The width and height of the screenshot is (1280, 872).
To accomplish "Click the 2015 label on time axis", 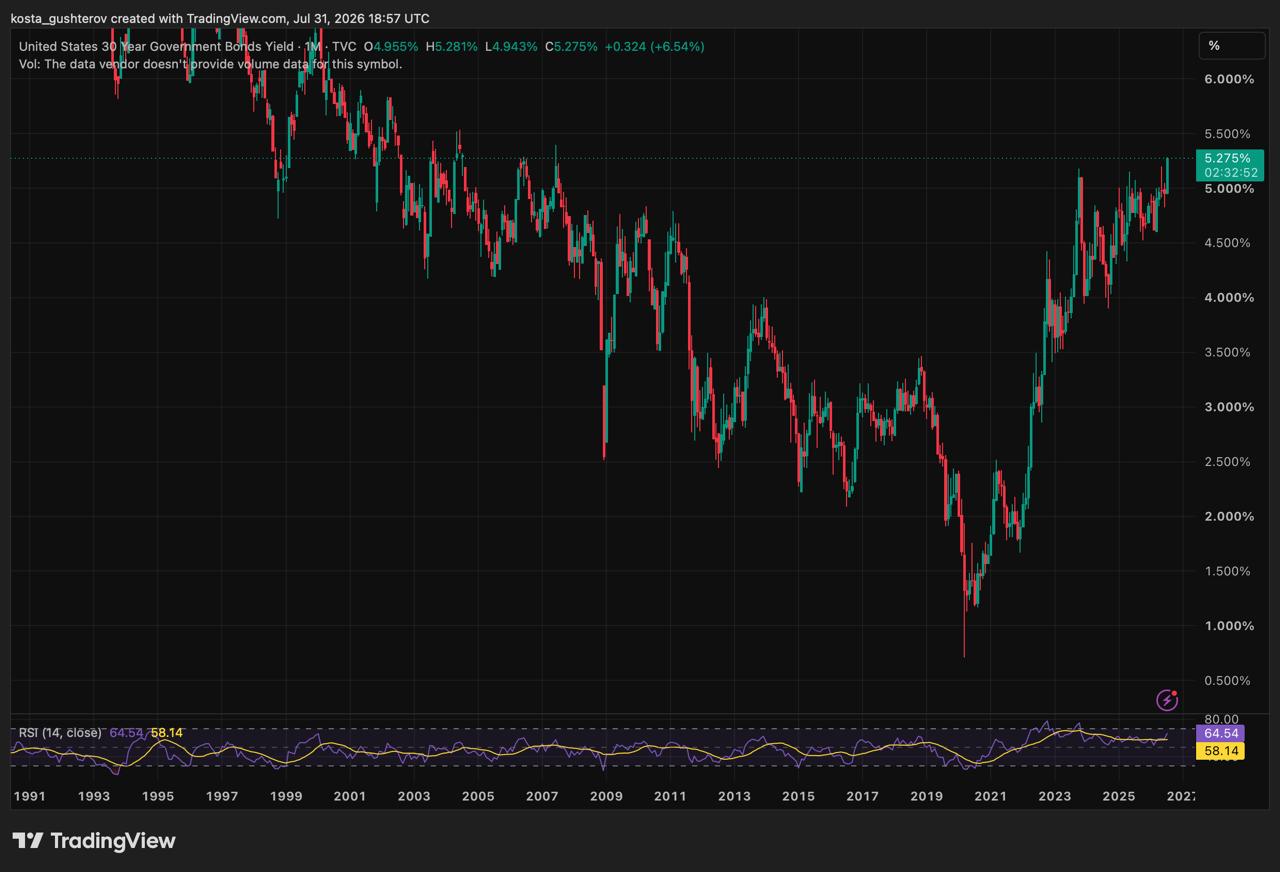I will tap(798, 796).
